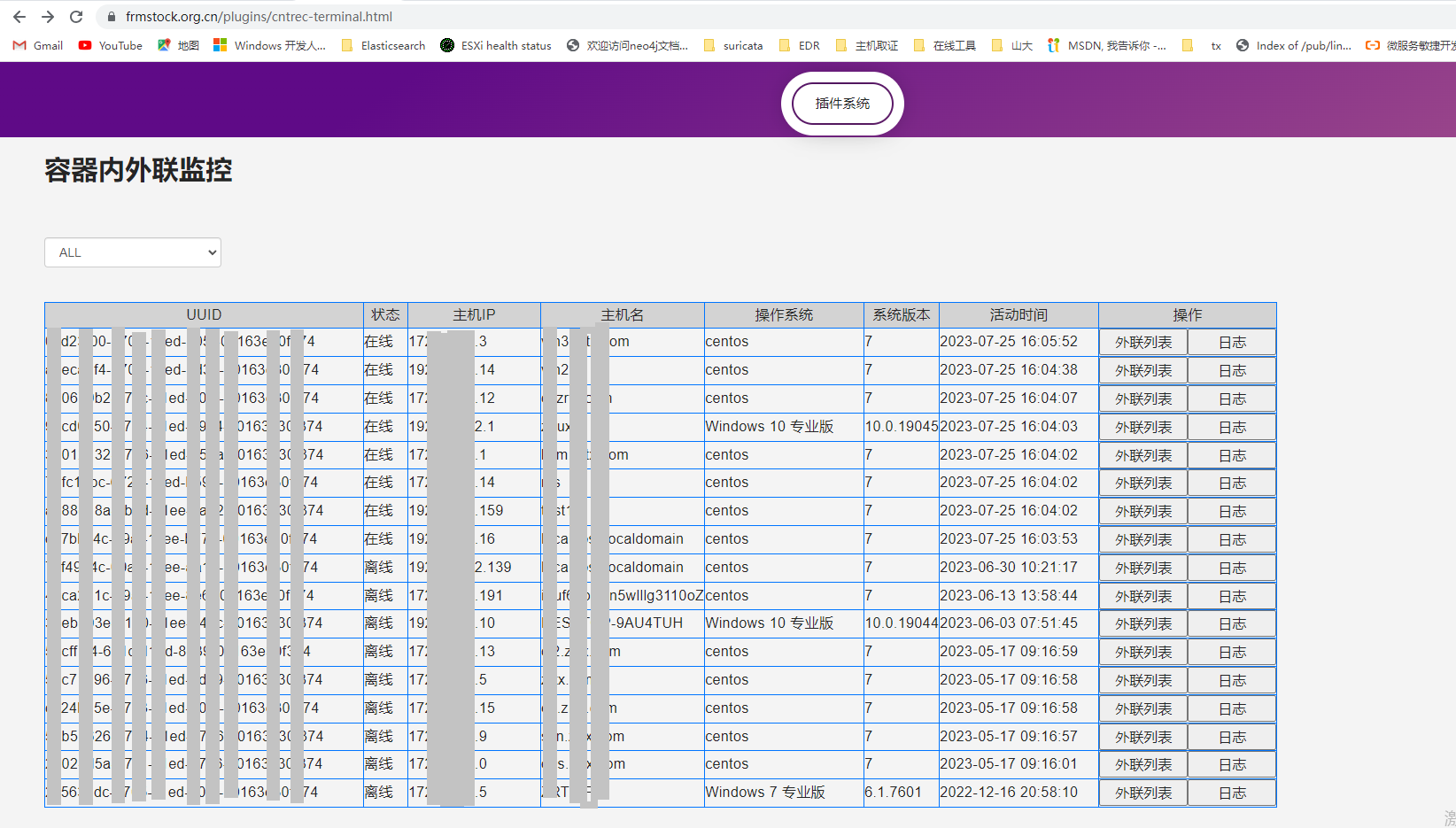Click 日志 for row 2023-06-30 10:21:17

(x=1232, y=569)
